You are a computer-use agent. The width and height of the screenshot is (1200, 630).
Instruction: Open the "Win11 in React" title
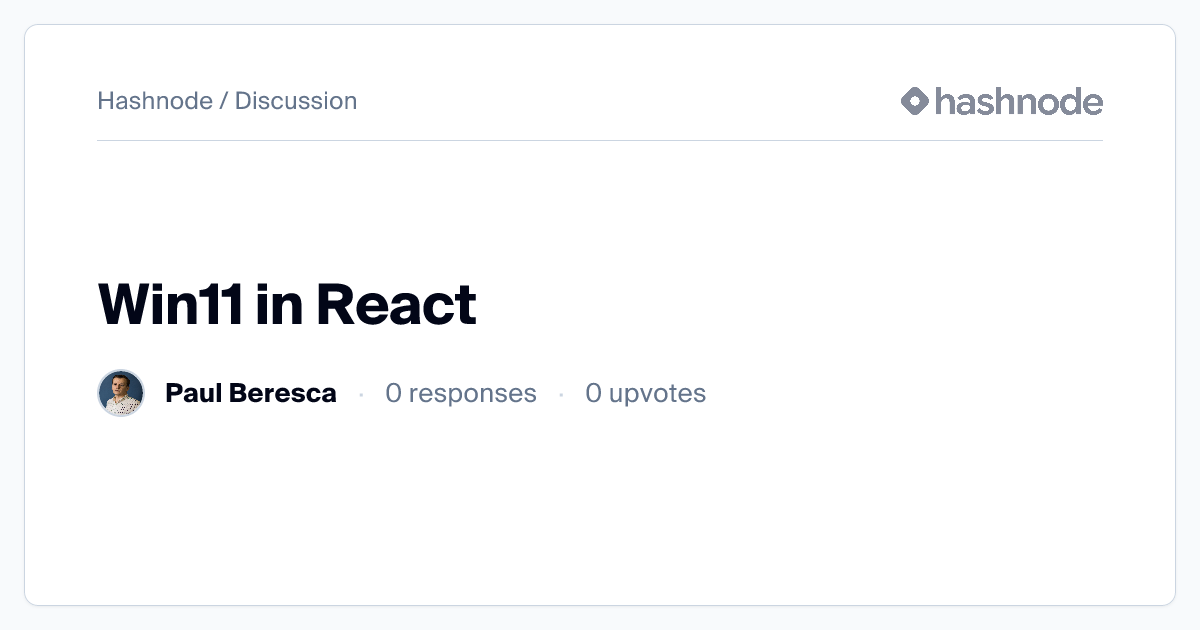point(287,305)
